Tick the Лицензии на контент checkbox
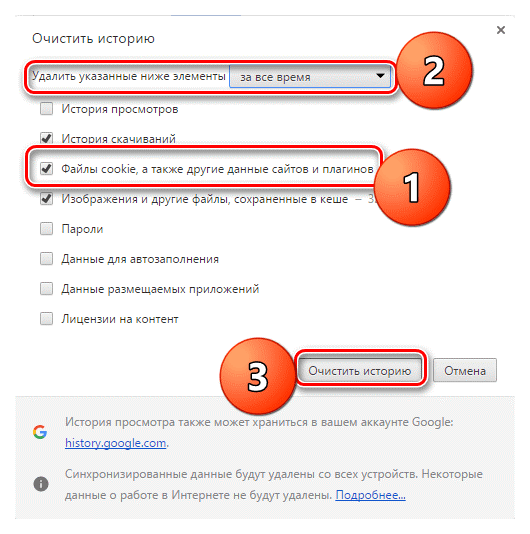This screenshot has height=534, width=530. (46, 319)
